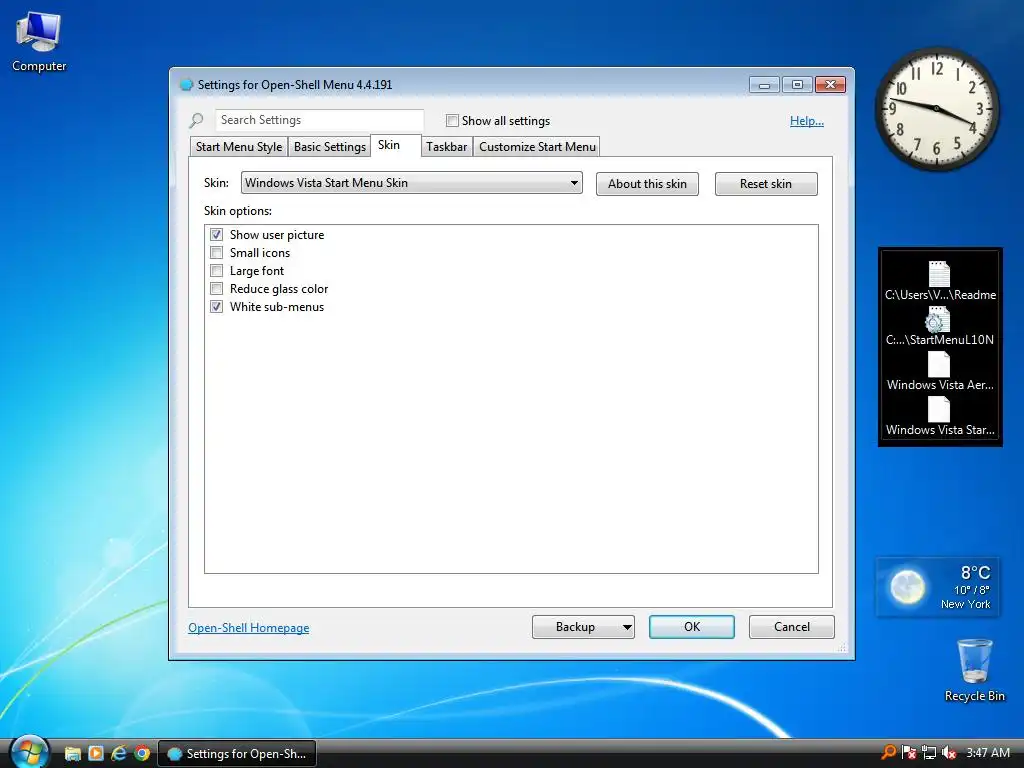Click the search magnifier in the tray
Image resolution: width=1024 pixels, height=768 pixels.
(888, 752)
